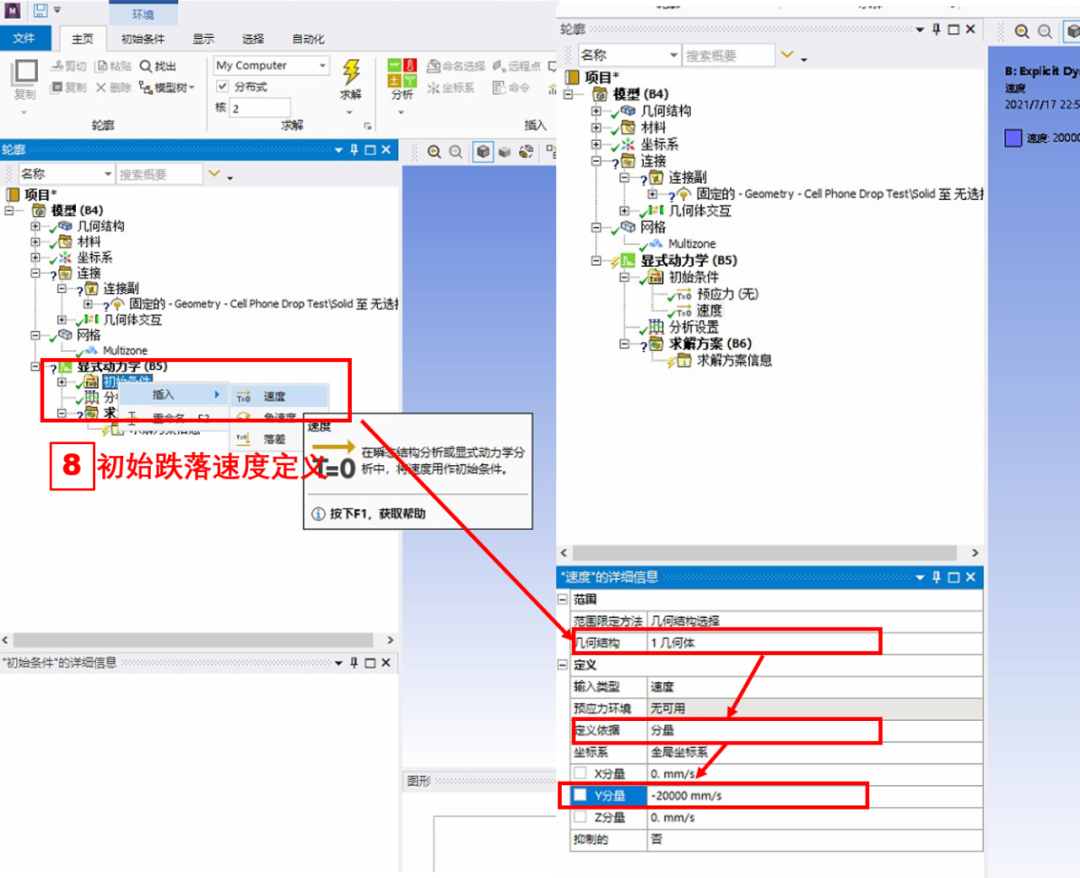Click the gray cube icon in left toolbar

(505, 151)
